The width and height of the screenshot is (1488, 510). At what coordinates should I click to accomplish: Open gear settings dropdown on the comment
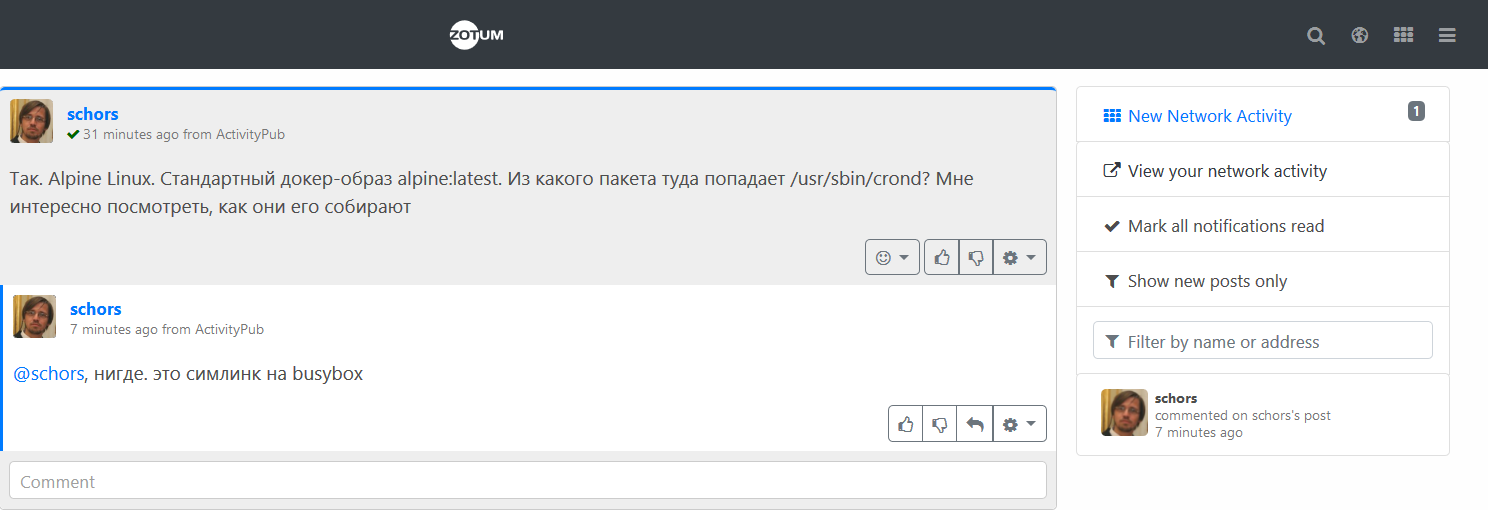[1019, 424]
